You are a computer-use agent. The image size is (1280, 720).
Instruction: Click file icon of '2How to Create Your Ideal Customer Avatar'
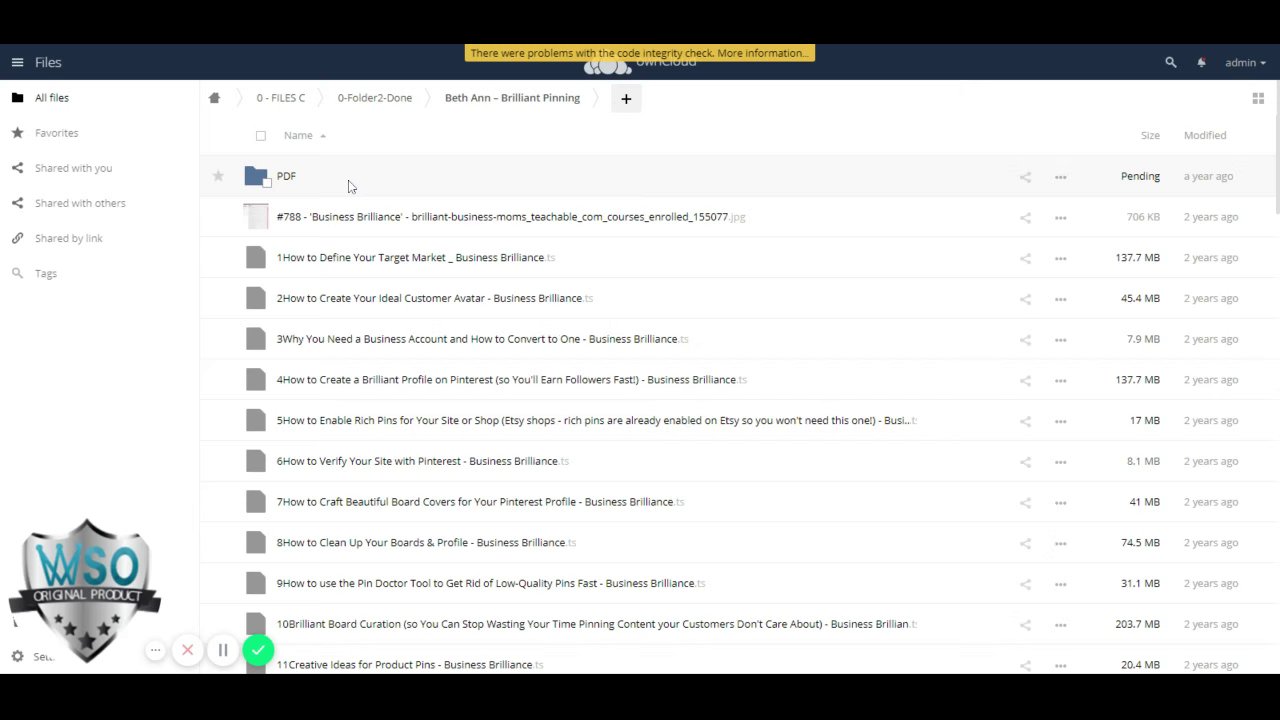pyautogui.click(x=256, y=298)
